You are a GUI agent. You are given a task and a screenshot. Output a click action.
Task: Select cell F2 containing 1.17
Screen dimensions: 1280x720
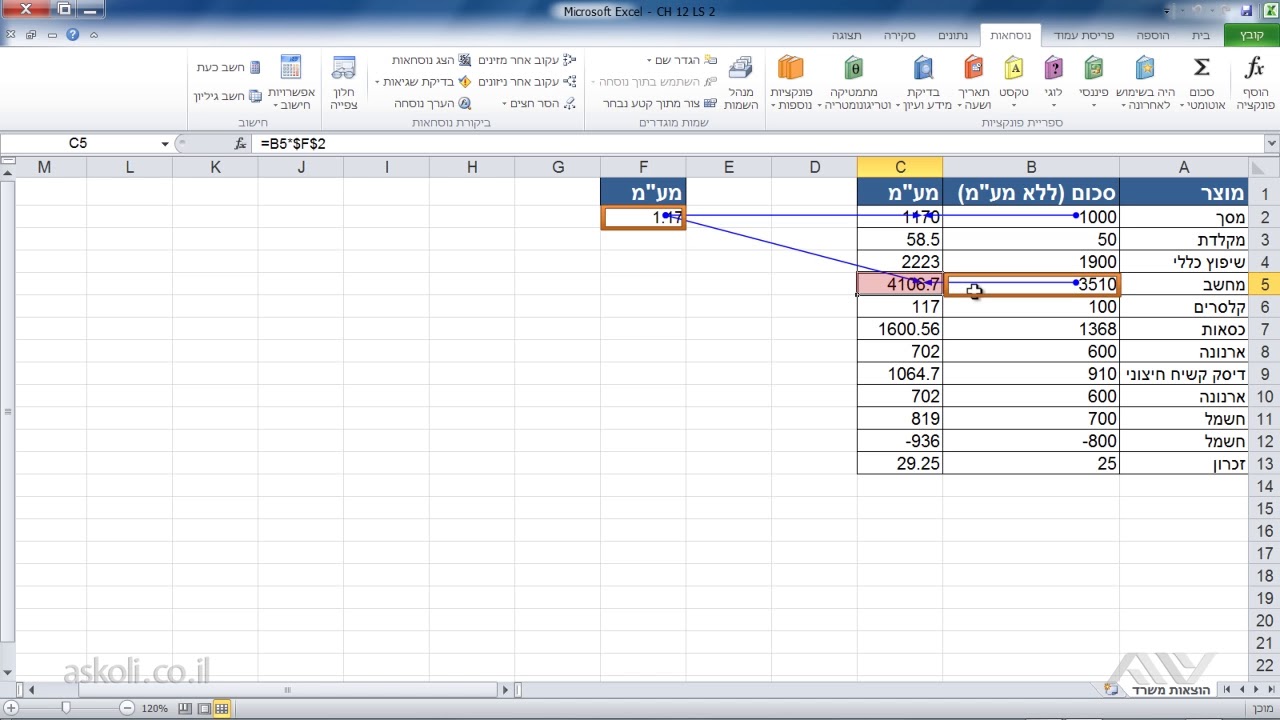point(643,217)
